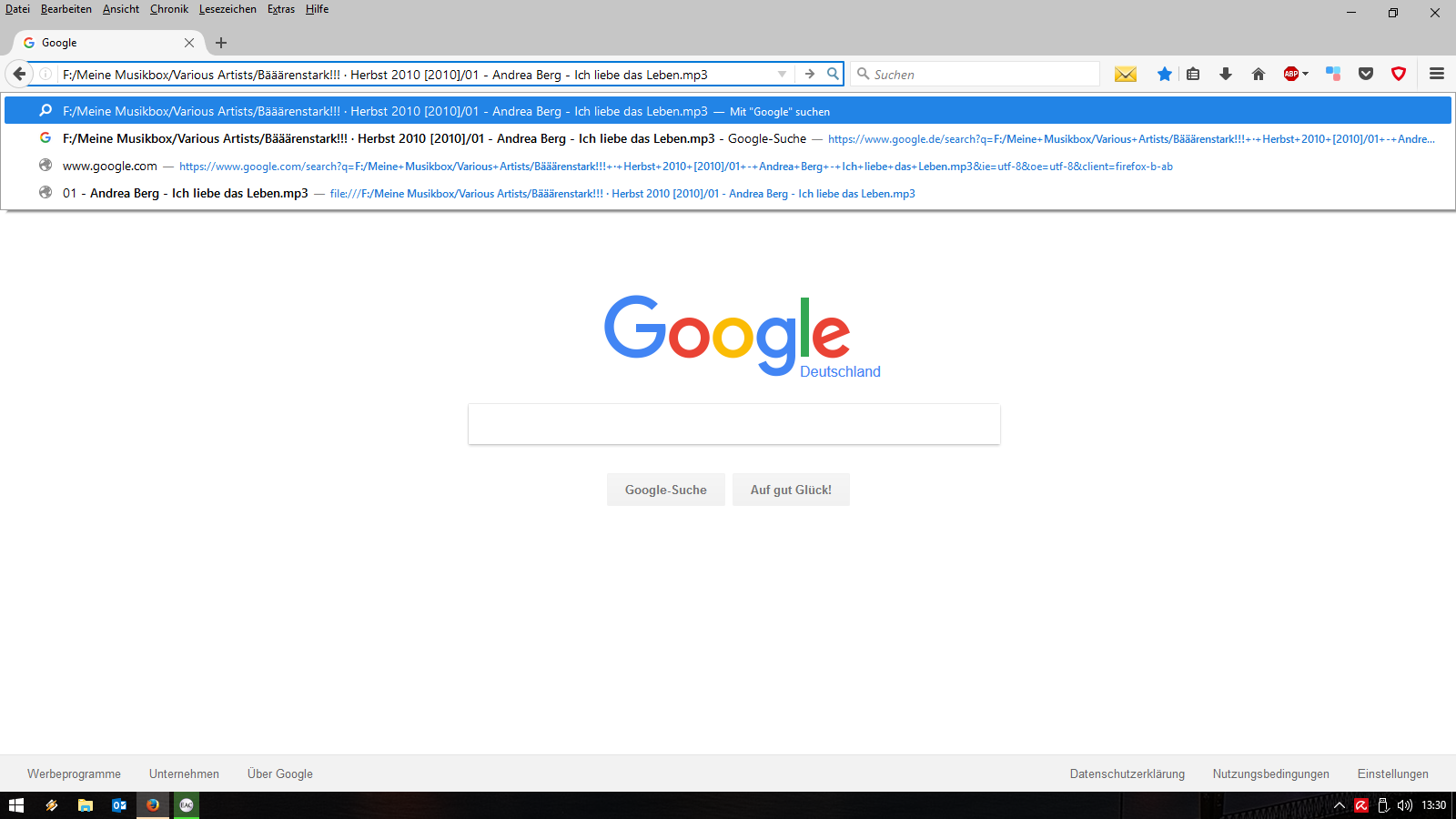Open the mail envelope toolbar icon
The height and width of the screenshot is (819, 1456).
pyautogui.click(x=1126, y=74)
